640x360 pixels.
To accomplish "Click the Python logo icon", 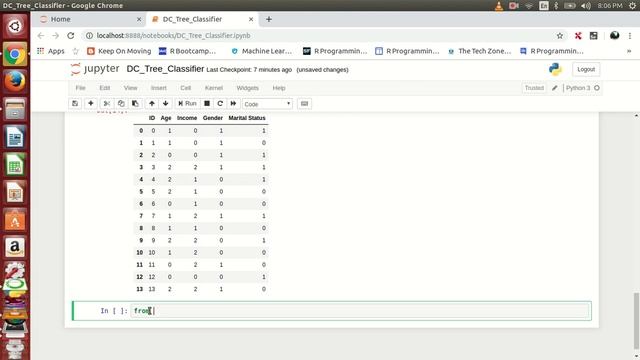I will pos(555,69).
